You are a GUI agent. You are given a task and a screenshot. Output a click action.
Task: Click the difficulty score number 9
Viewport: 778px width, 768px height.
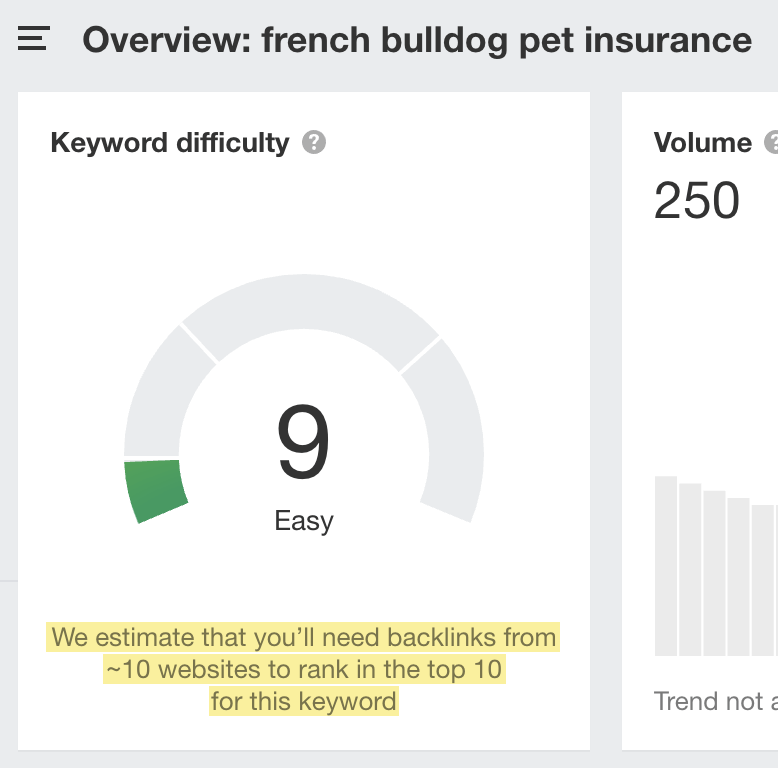(x=303, y=444)
